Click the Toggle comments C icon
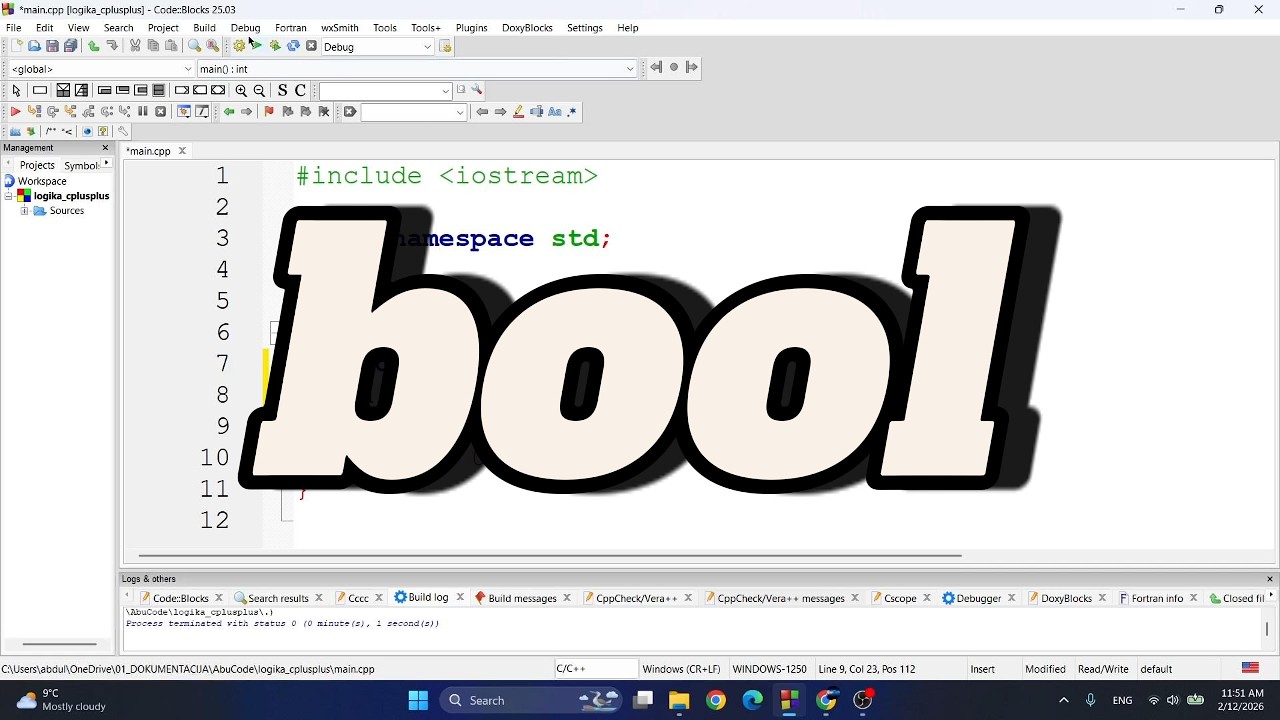Viewport: 1280px width, 720px height. [x=300, y=90]
